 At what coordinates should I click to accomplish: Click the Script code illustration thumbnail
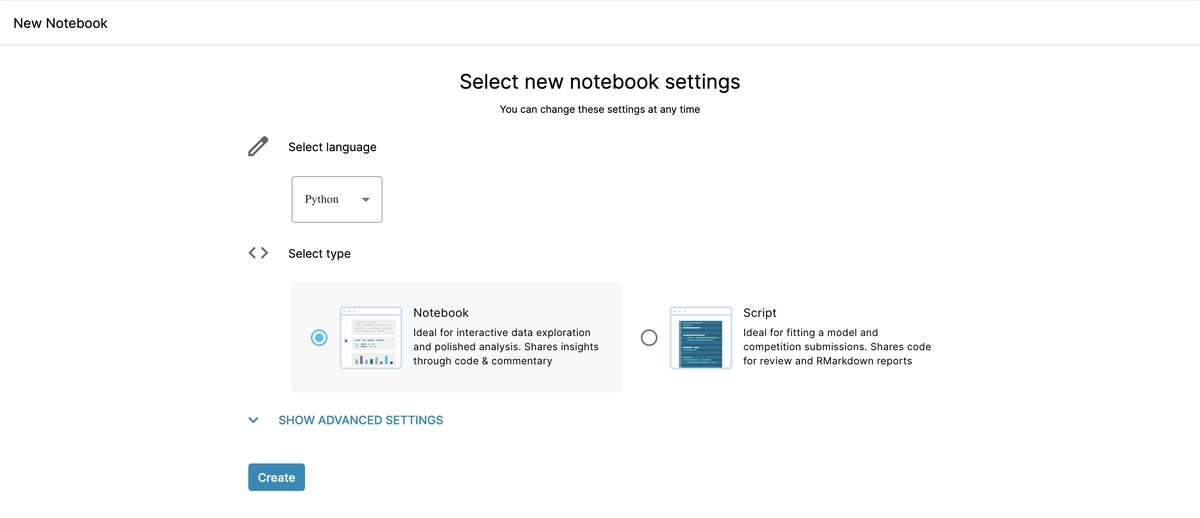701,338
